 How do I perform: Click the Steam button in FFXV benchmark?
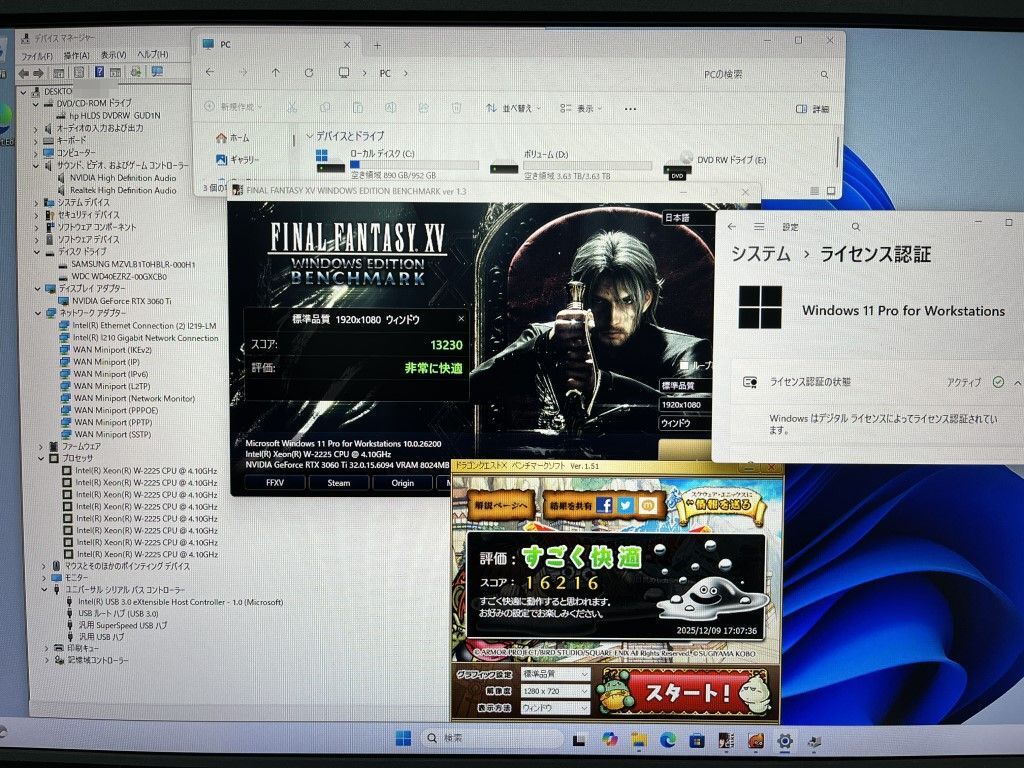tap(339, 483)
